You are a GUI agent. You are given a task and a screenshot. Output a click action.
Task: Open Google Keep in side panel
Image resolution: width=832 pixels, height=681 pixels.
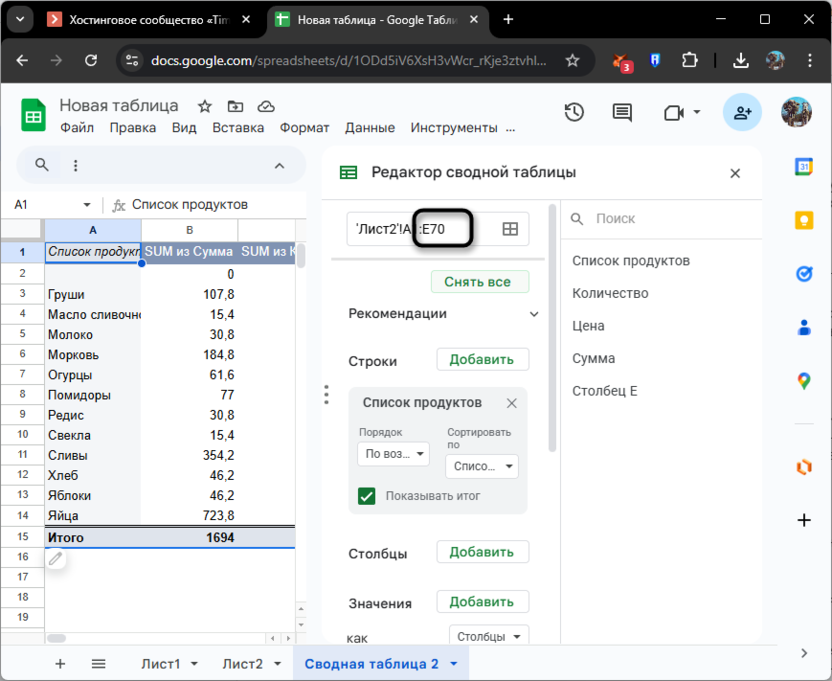[x=803, y=220]
